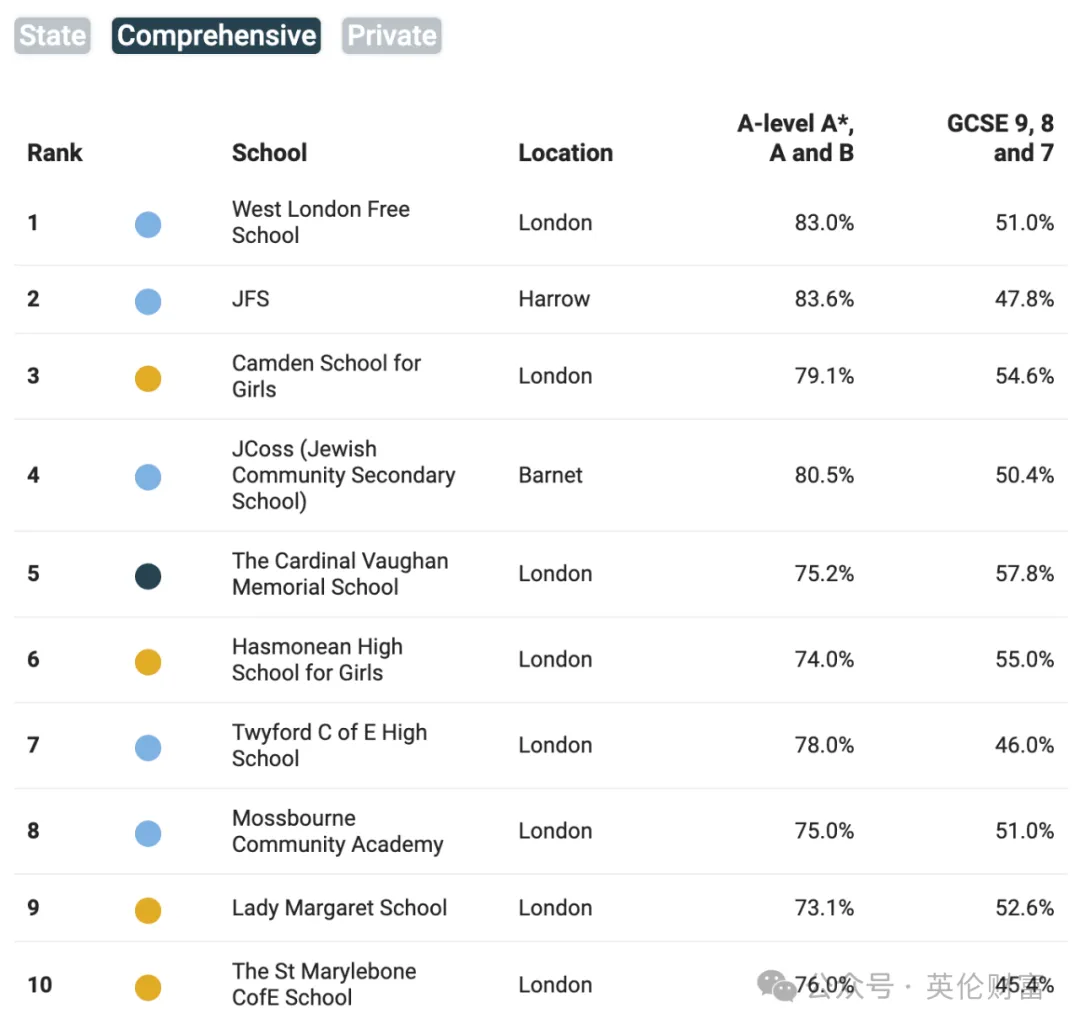Viewport: 1080px width, 1030px height.
Task: Sort by the School column header
Action: tap(269, 153)
